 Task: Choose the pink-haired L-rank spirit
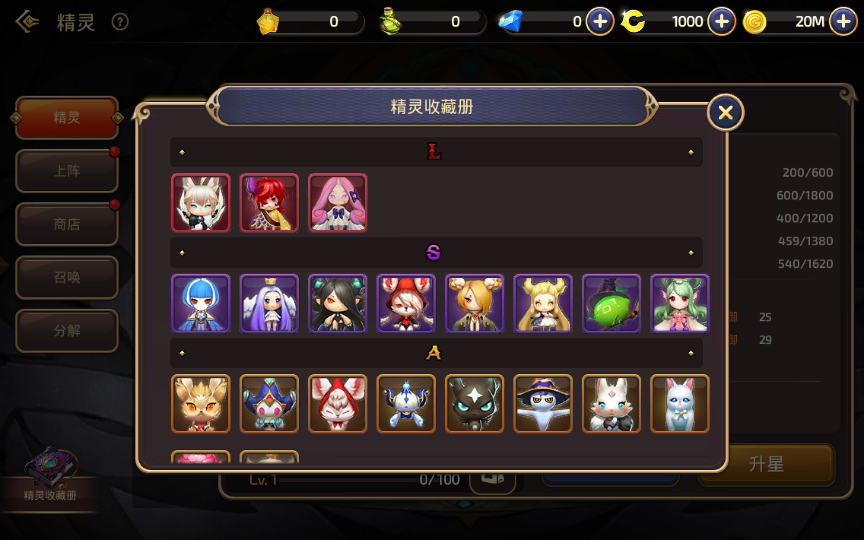pyautogui.click(x=337, y=203)
